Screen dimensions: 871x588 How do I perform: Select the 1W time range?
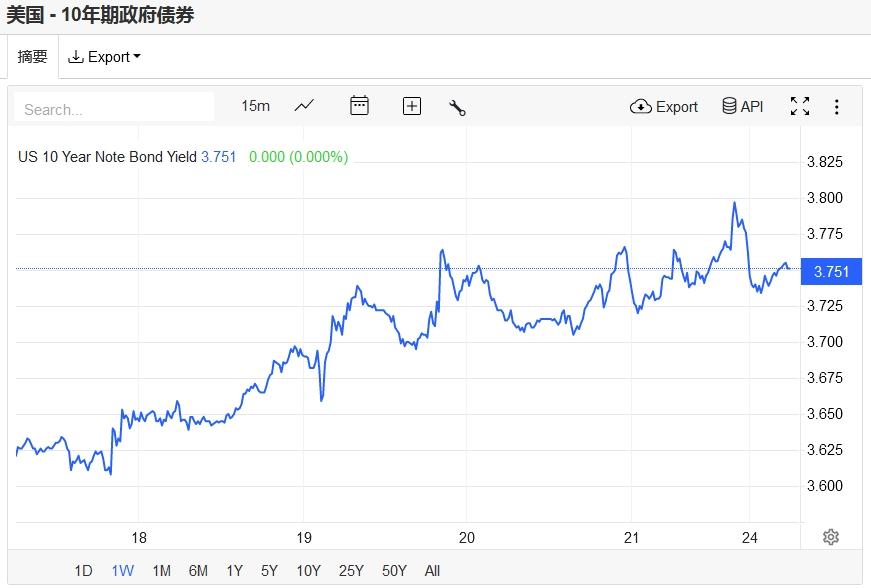[x=123, y=571]
